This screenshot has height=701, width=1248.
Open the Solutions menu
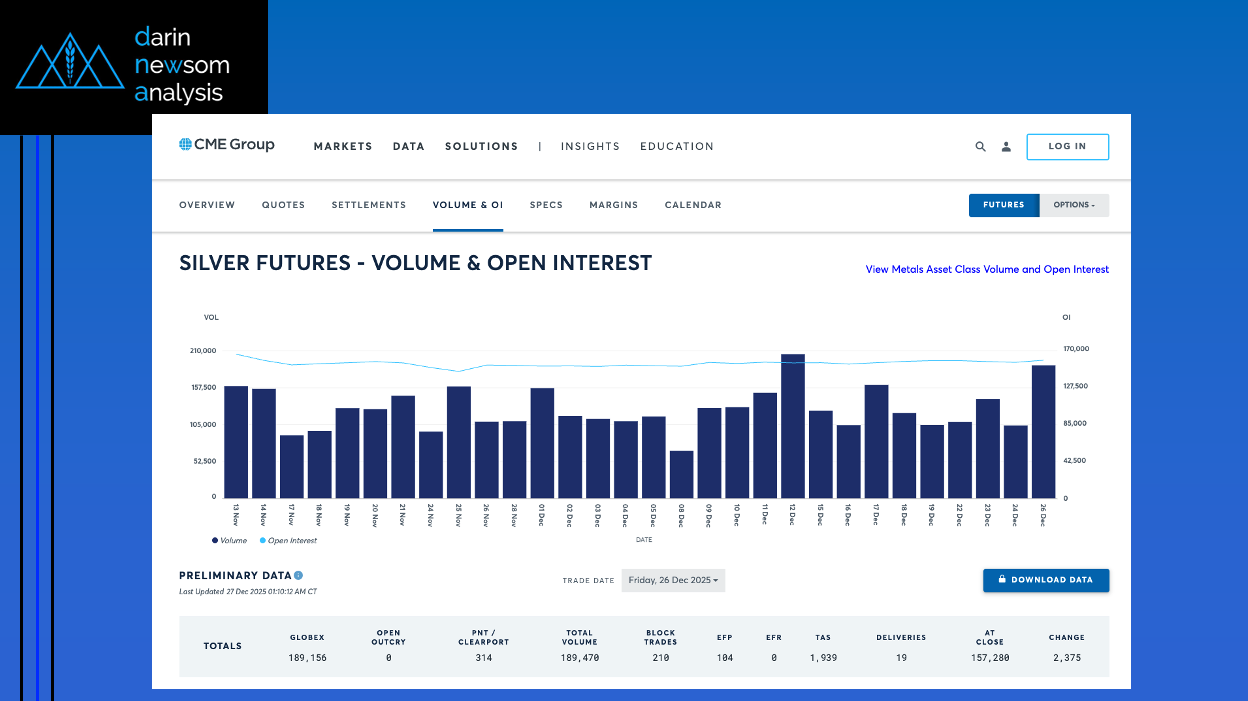[x=481, y=146]
